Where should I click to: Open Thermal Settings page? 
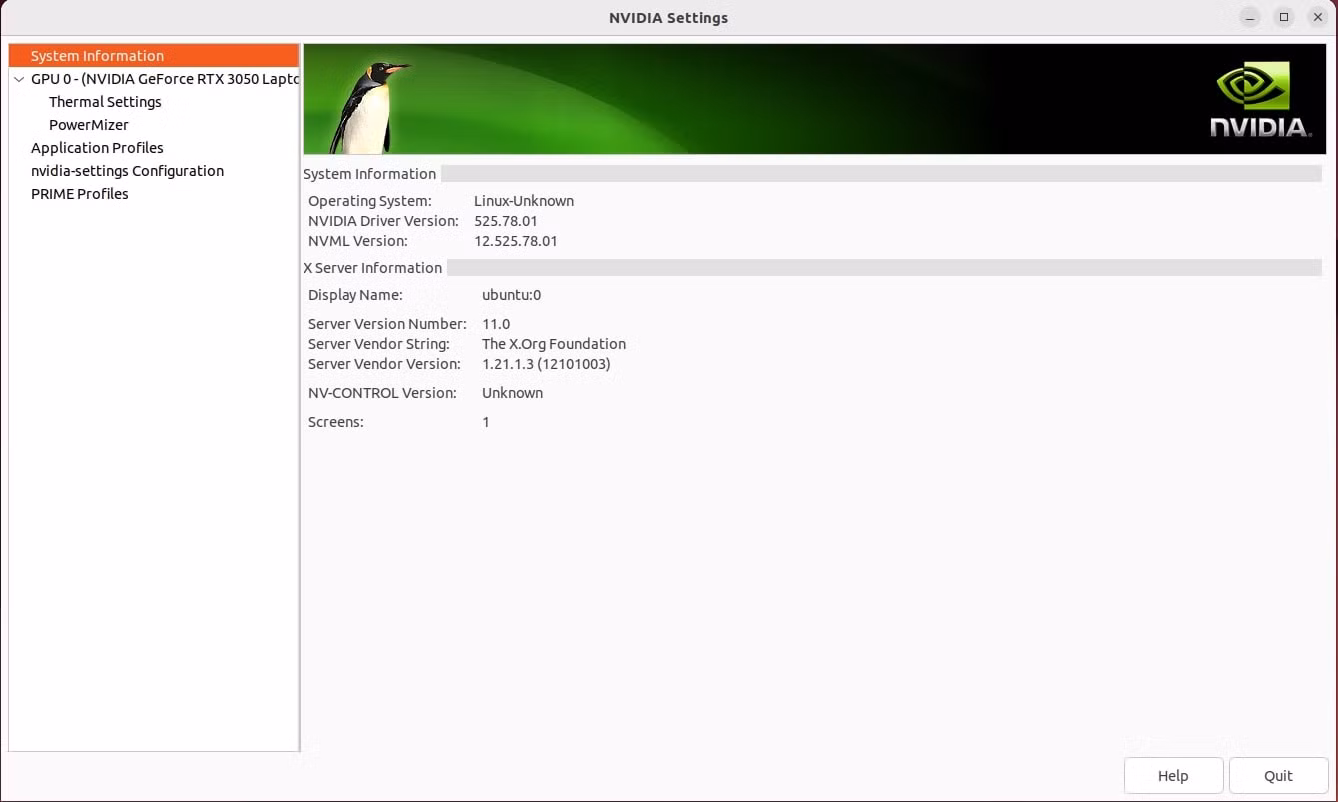point(105,102)
